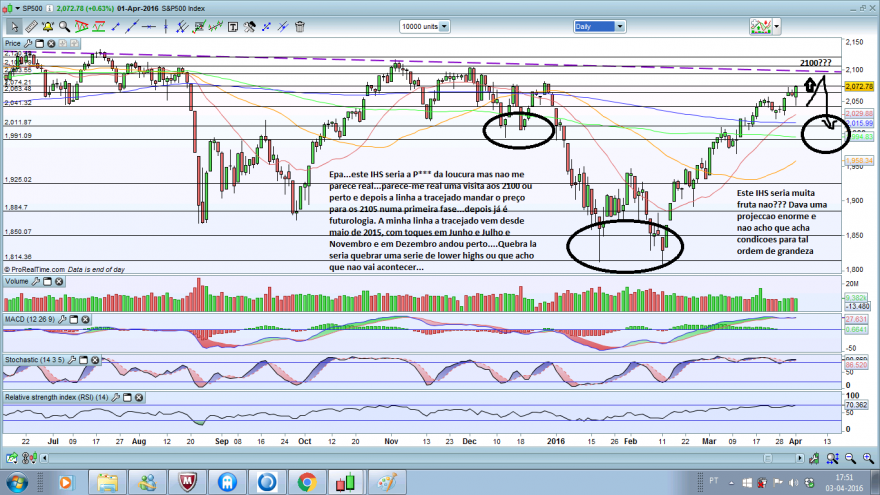Open McAfee from the taskbar
The height and width of the screenshot is (495, 880).
188,482
